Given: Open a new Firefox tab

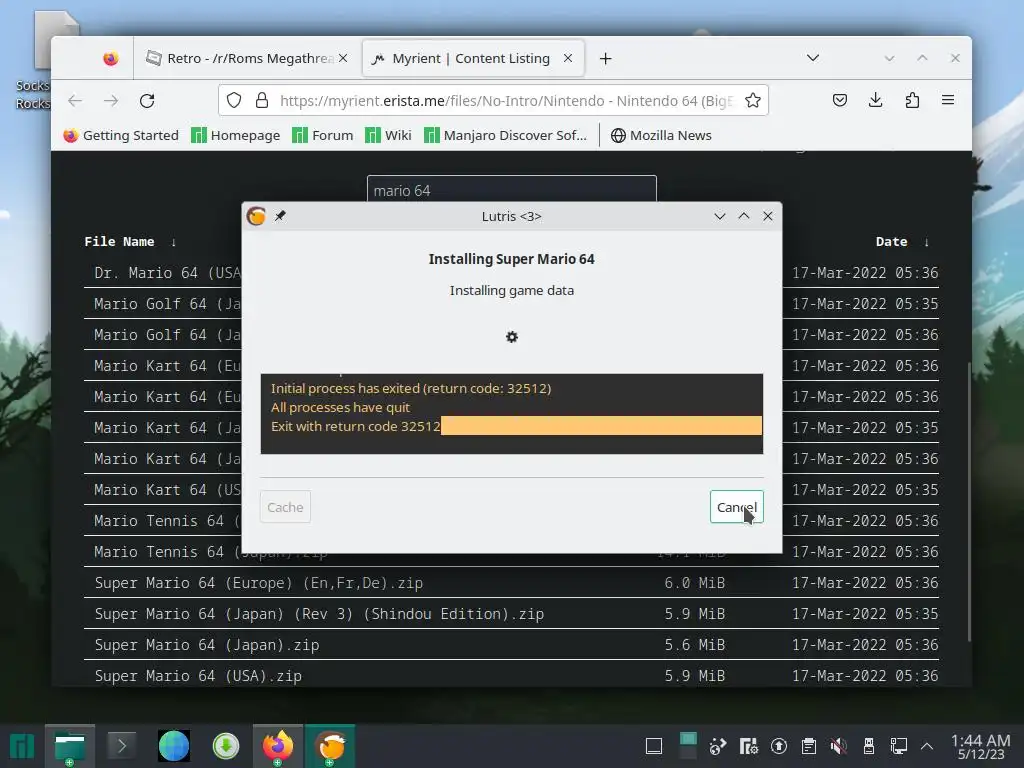Looking at the screenshot, I should [x=605, y=59].
